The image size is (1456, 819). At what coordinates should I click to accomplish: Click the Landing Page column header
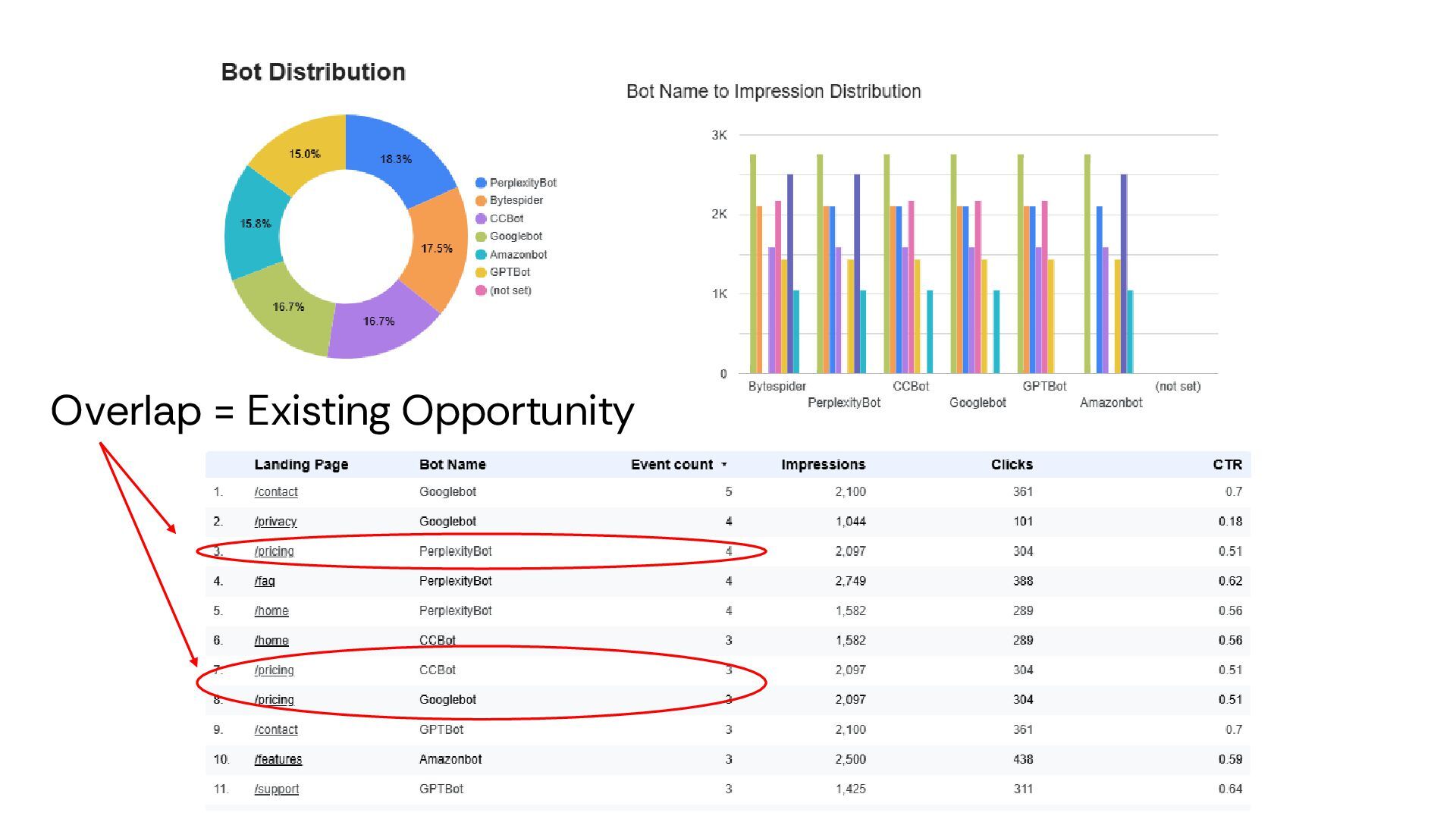pos(301,464)
